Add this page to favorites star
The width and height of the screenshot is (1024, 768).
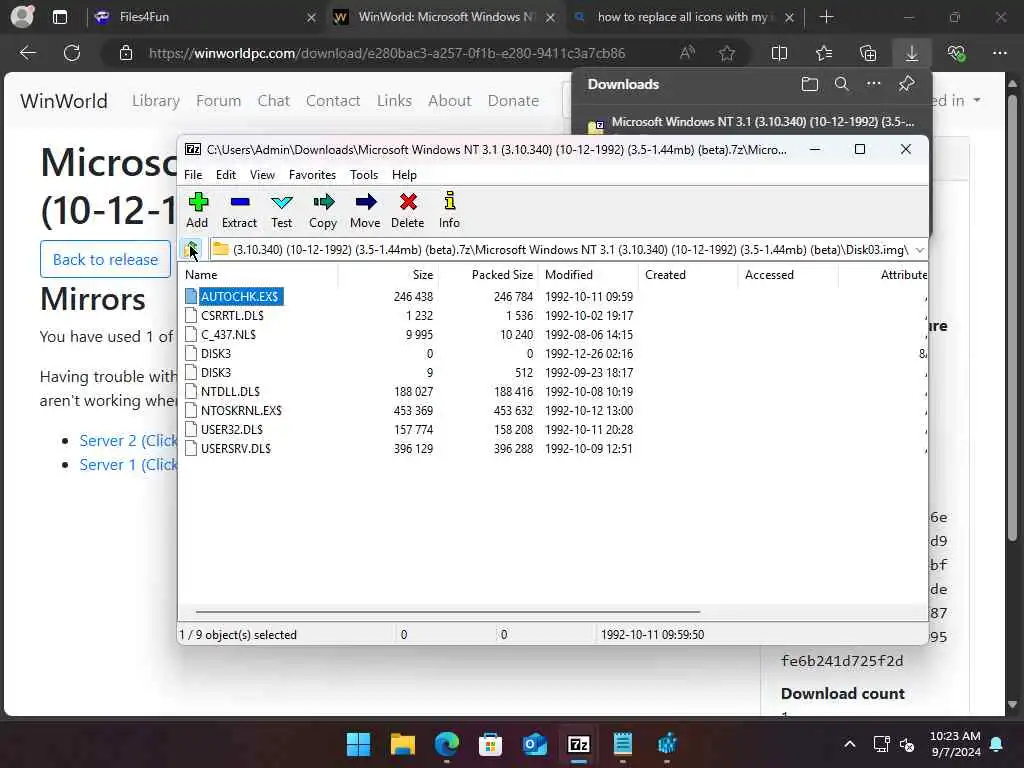(x=727, y=53)
